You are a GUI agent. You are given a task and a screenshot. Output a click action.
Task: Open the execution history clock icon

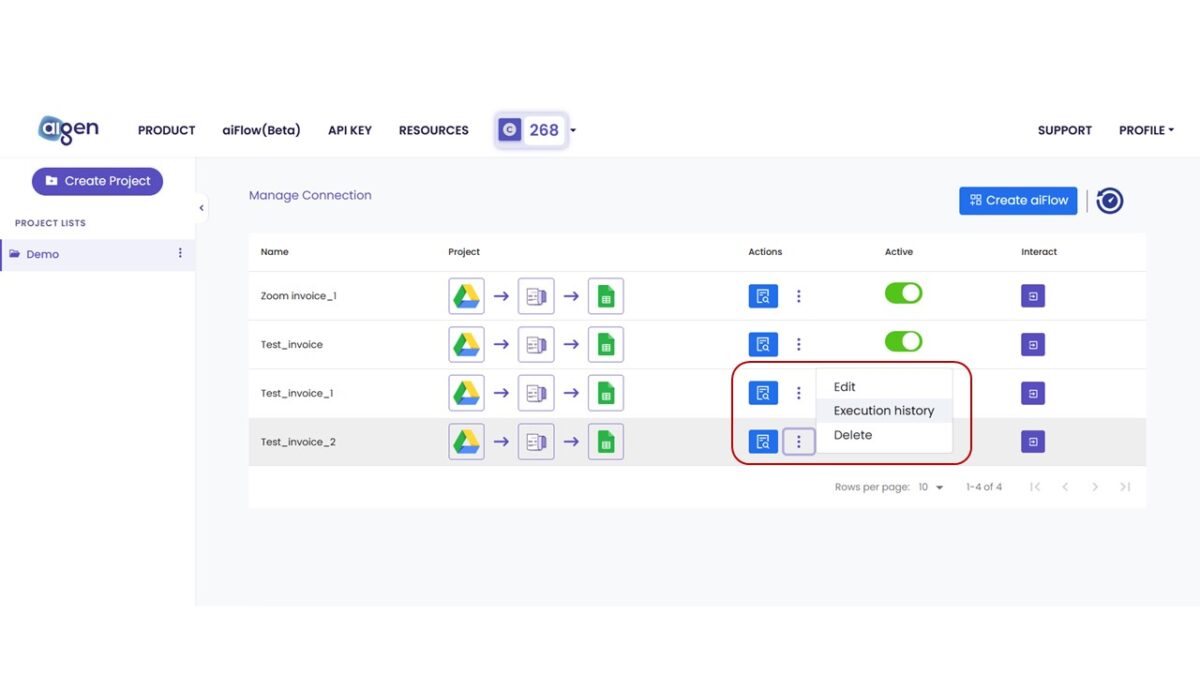click(x=1108, y=200)
